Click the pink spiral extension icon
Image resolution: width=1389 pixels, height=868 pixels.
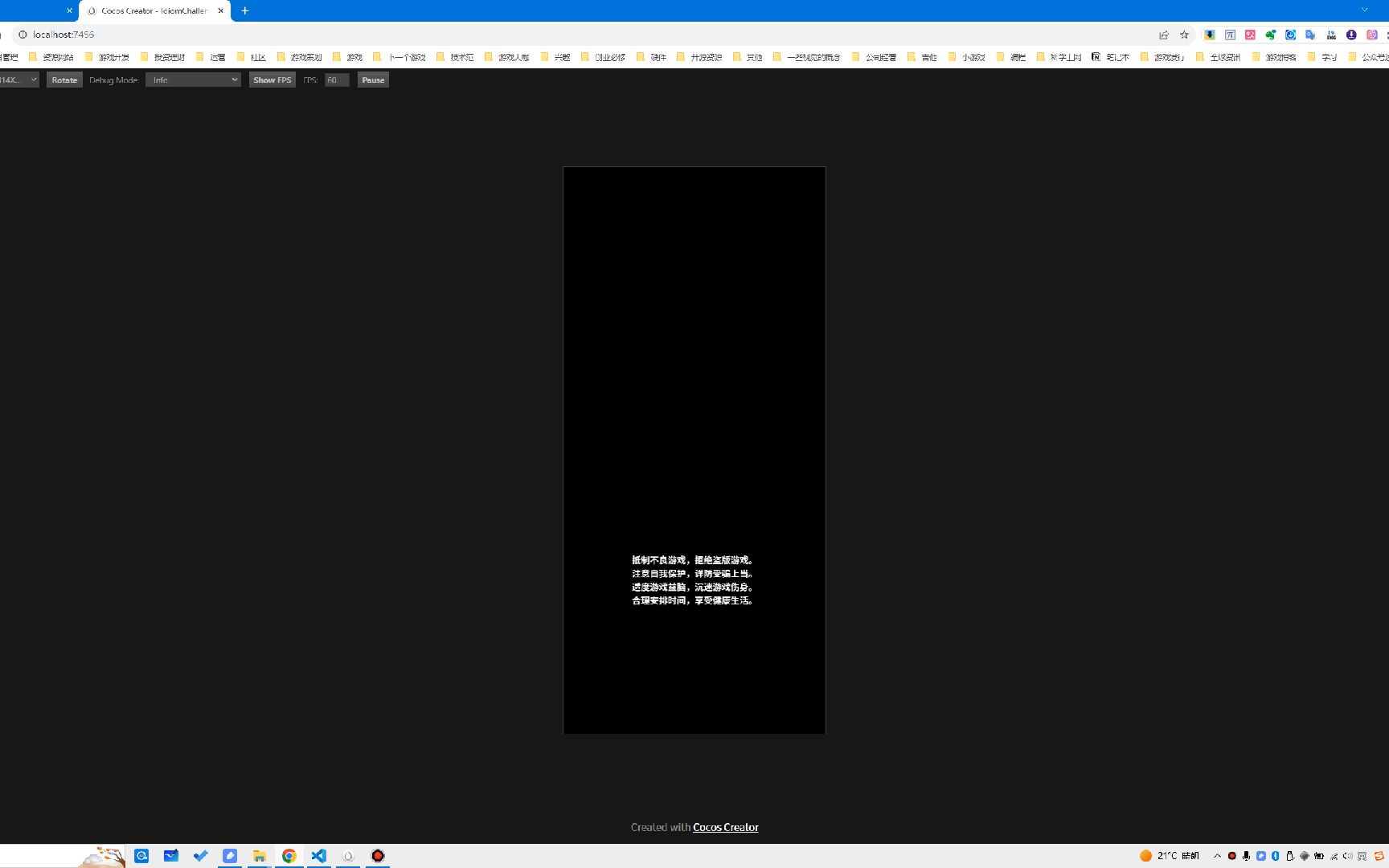point(1372,35)
